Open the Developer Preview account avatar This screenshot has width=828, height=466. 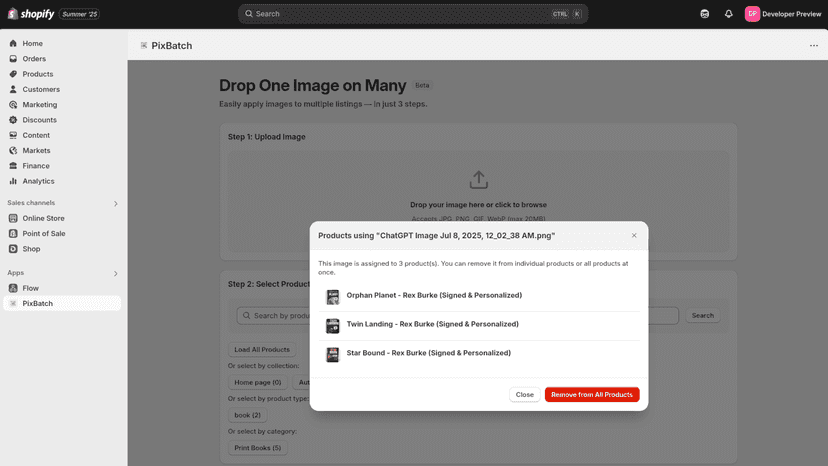752,14
